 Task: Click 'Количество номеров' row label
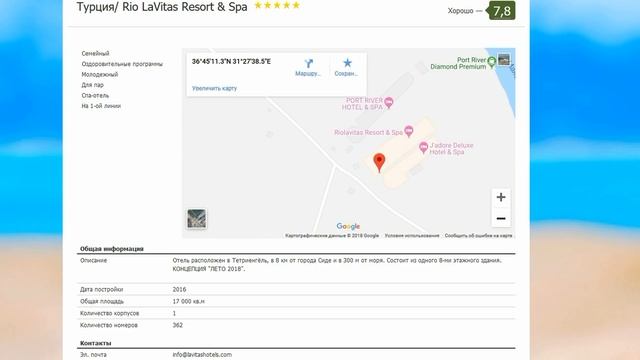[109, 325]
